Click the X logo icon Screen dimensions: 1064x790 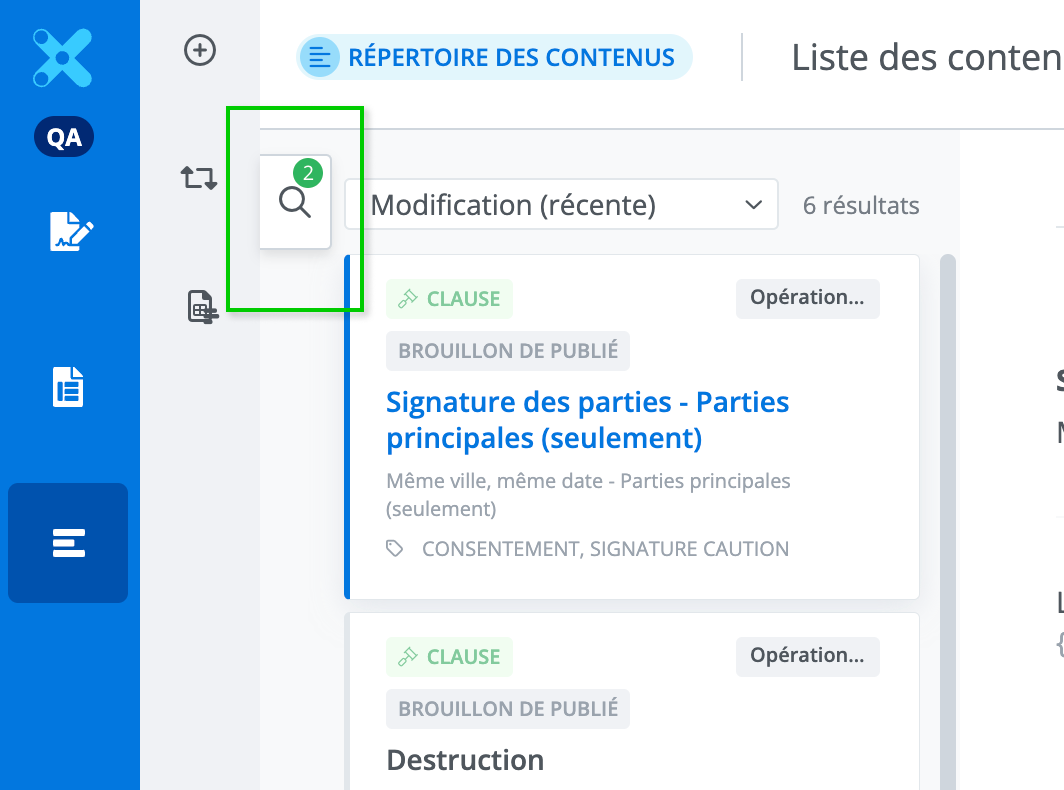[x=62, y=57]
